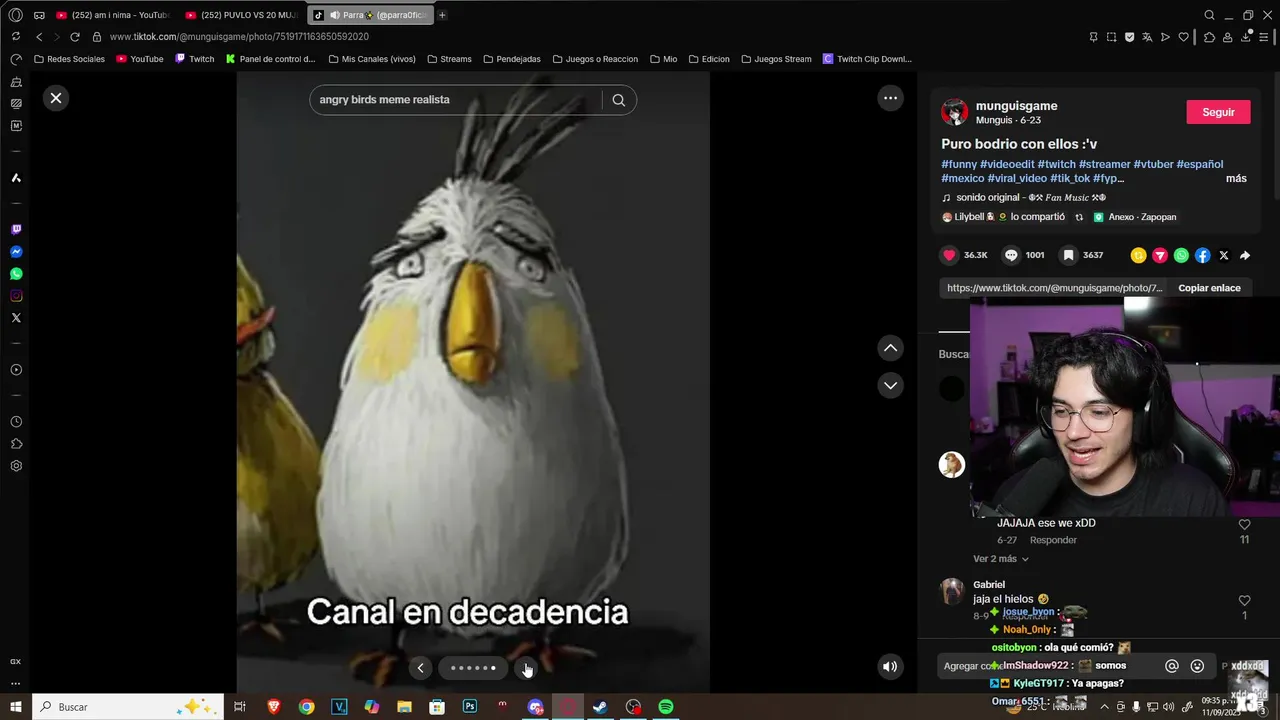This screenshot has height=720, width=1280.
Task: Open sidebar settings gear
Action: click(x=16, y=466)
